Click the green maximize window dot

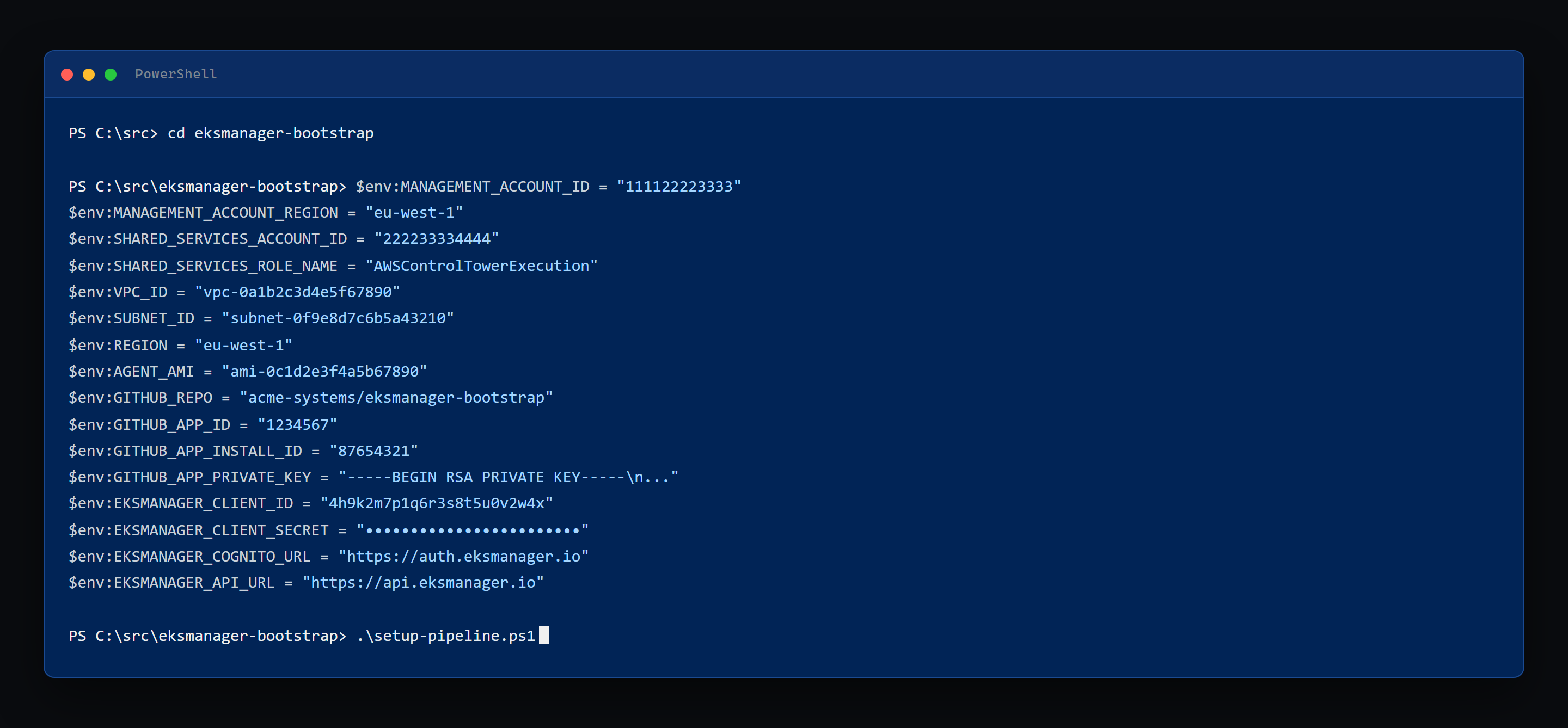point(111,74)
